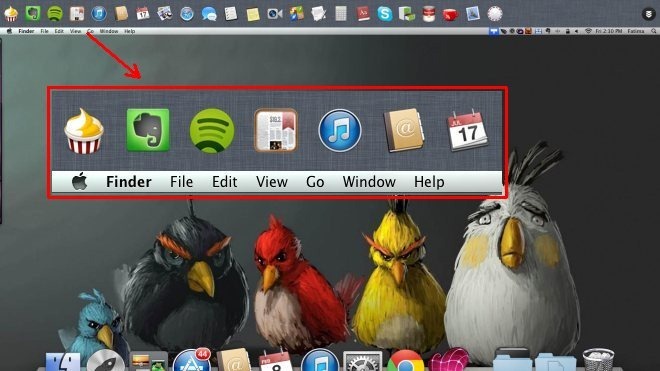Launch iTunes from the top launcher bar
Image resolution: width=660 pixels, height=371 pixels.
coord(99,13)
